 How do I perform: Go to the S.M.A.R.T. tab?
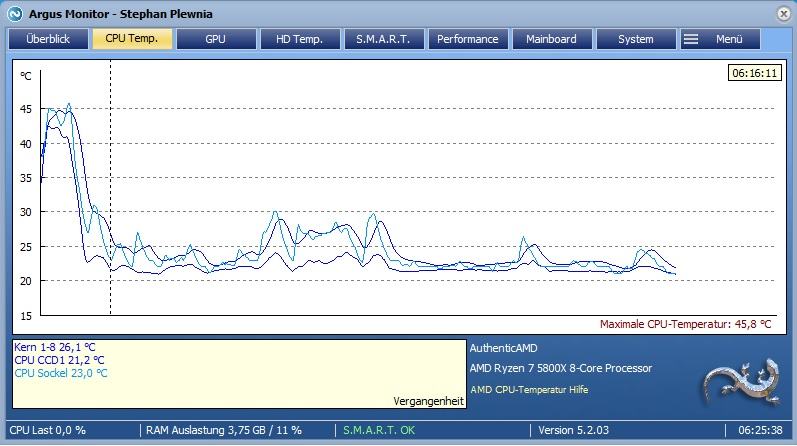(384, 39)
